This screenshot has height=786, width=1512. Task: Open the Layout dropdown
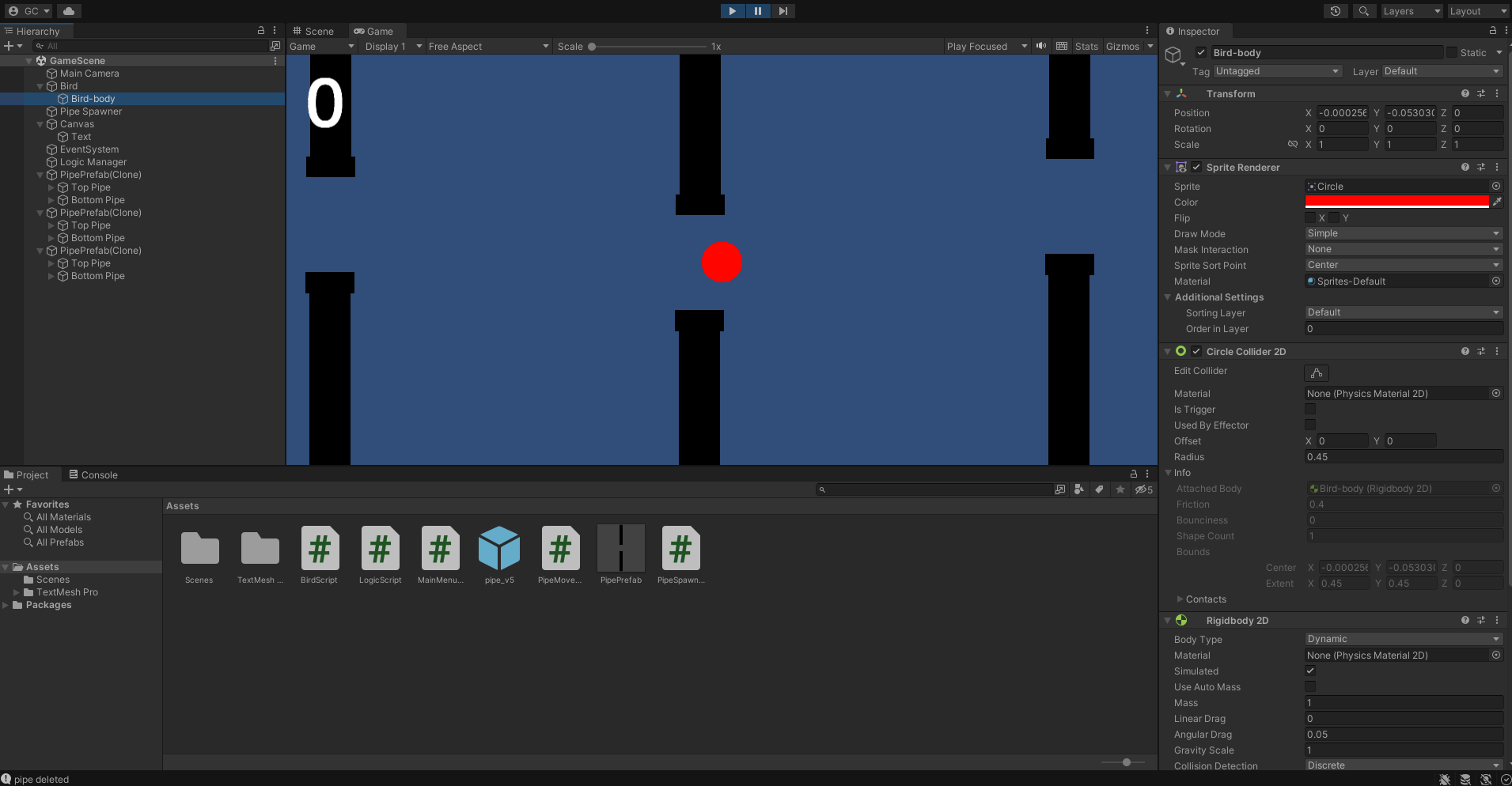pos(1478,11)
